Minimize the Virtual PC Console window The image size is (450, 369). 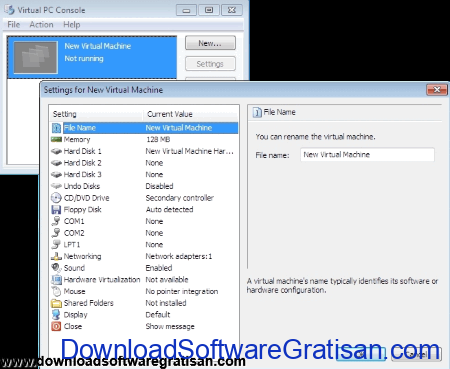tap(186, 10)
